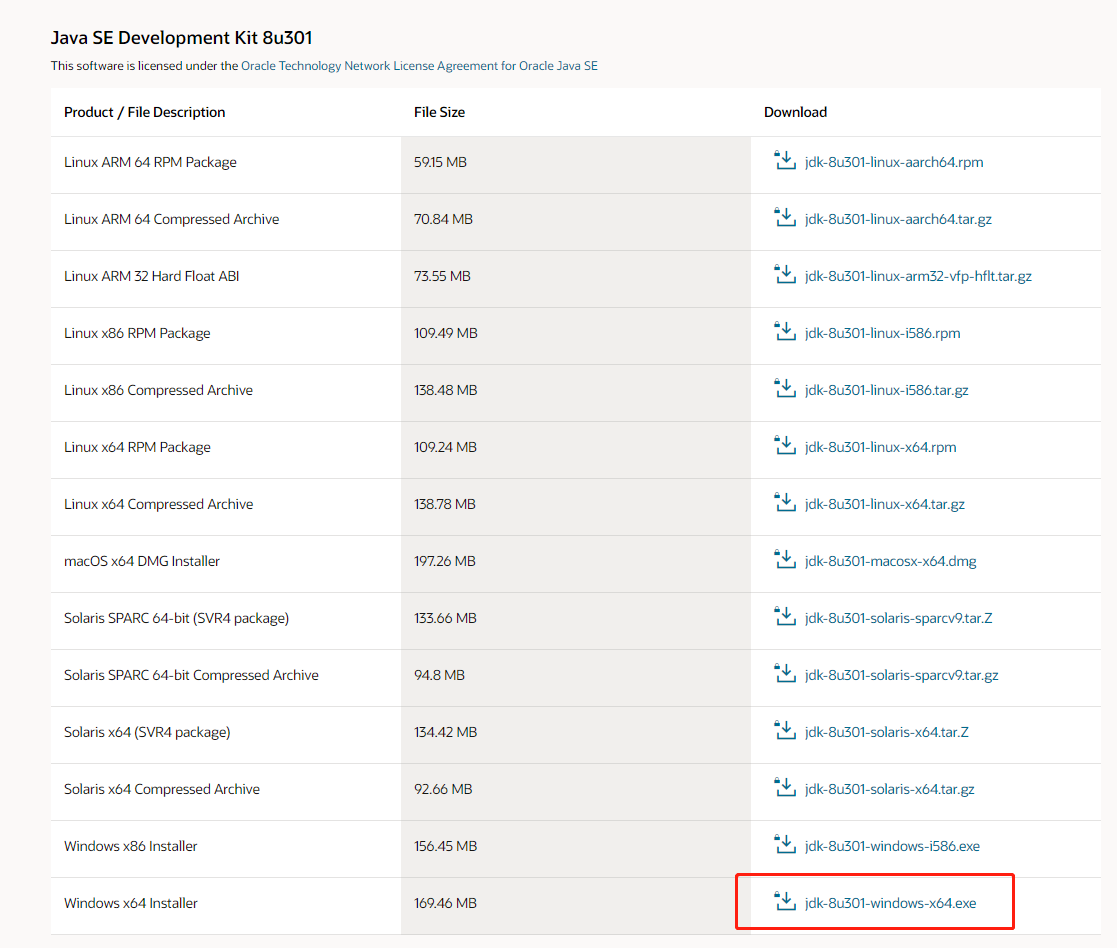Click download icon for solaris-x64.tar.gz
This screenshot has width=1117, height=948.
785,787
